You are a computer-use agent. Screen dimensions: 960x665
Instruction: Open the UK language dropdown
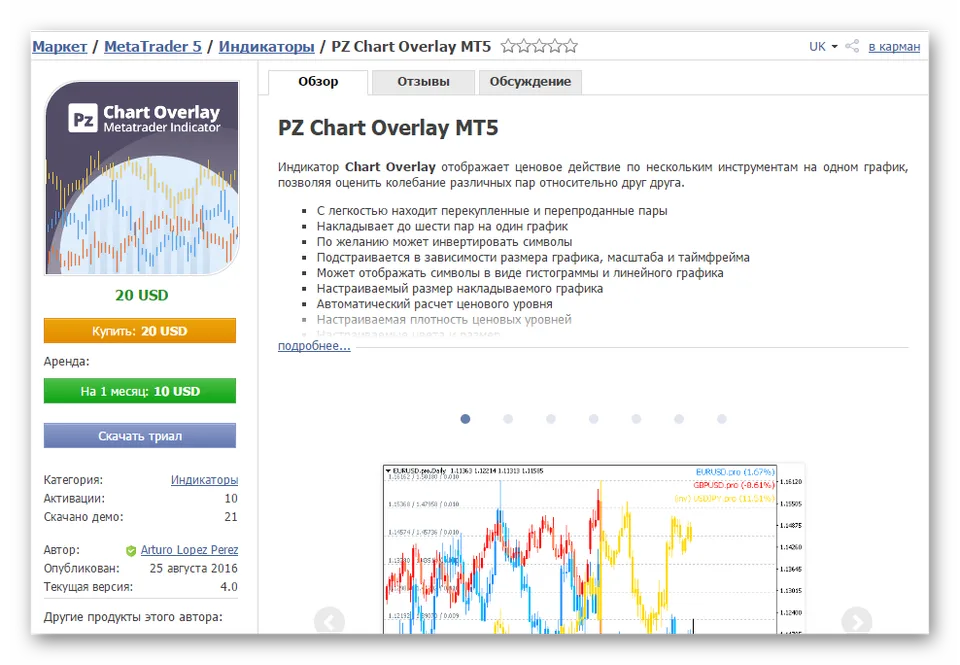pyautogui.click(x=823, y=47)
